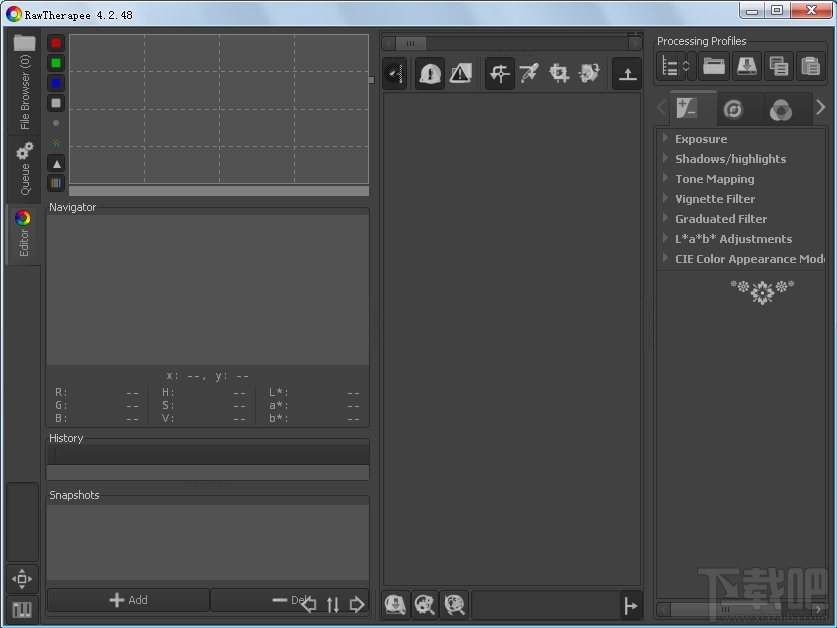Expand the Vignette Filter section
This screenshot has height=628, width=837.
point(715,199)
